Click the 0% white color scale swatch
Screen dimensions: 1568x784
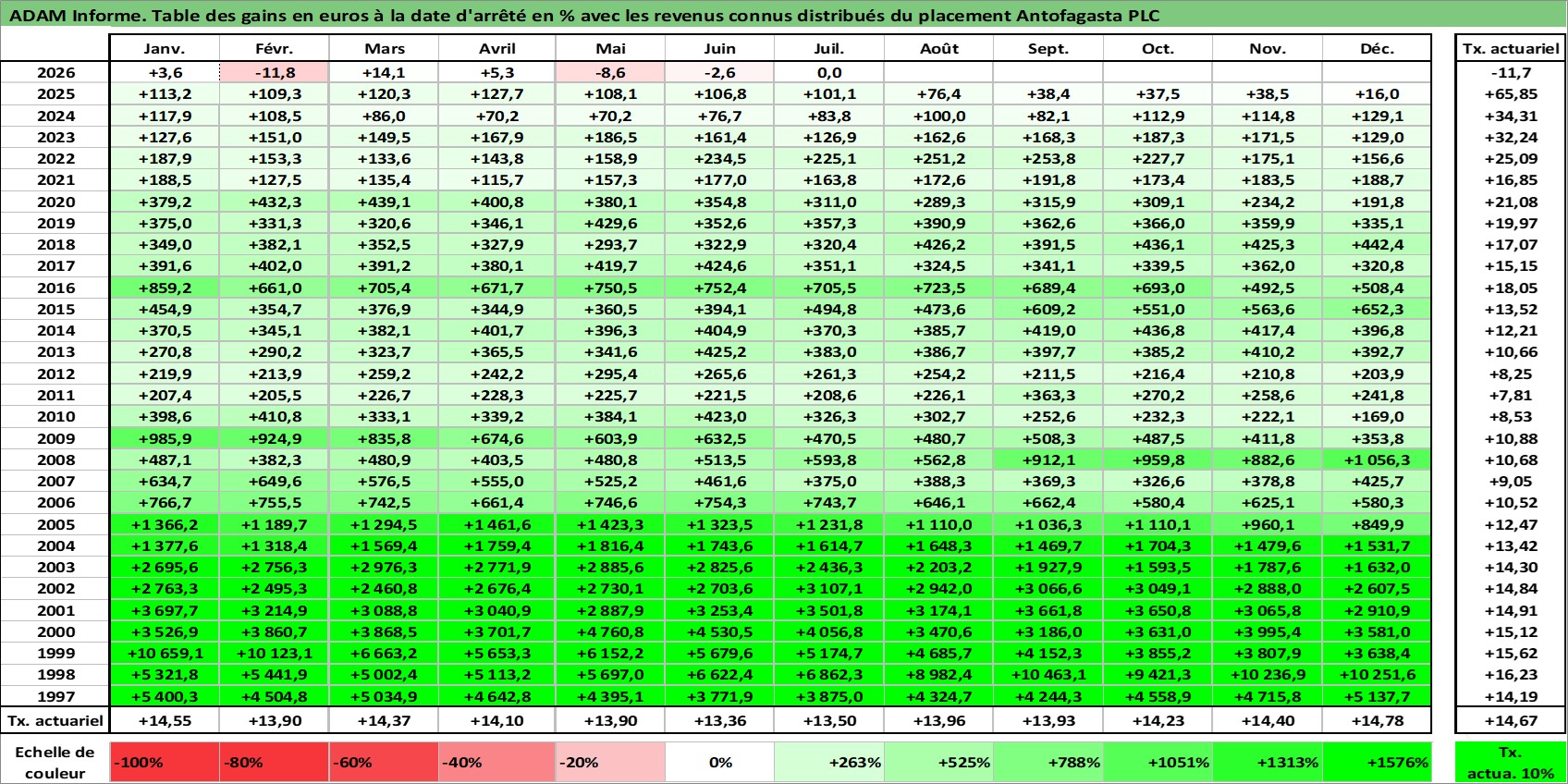(719, 762)
